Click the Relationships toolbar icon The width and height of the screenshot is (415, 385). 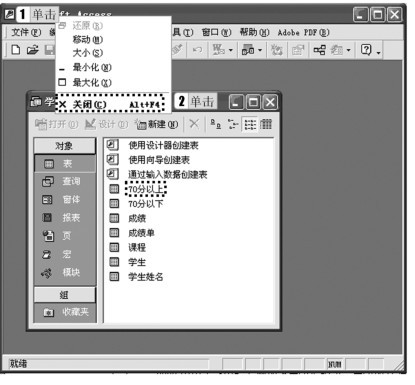click(x=319, y=50)
